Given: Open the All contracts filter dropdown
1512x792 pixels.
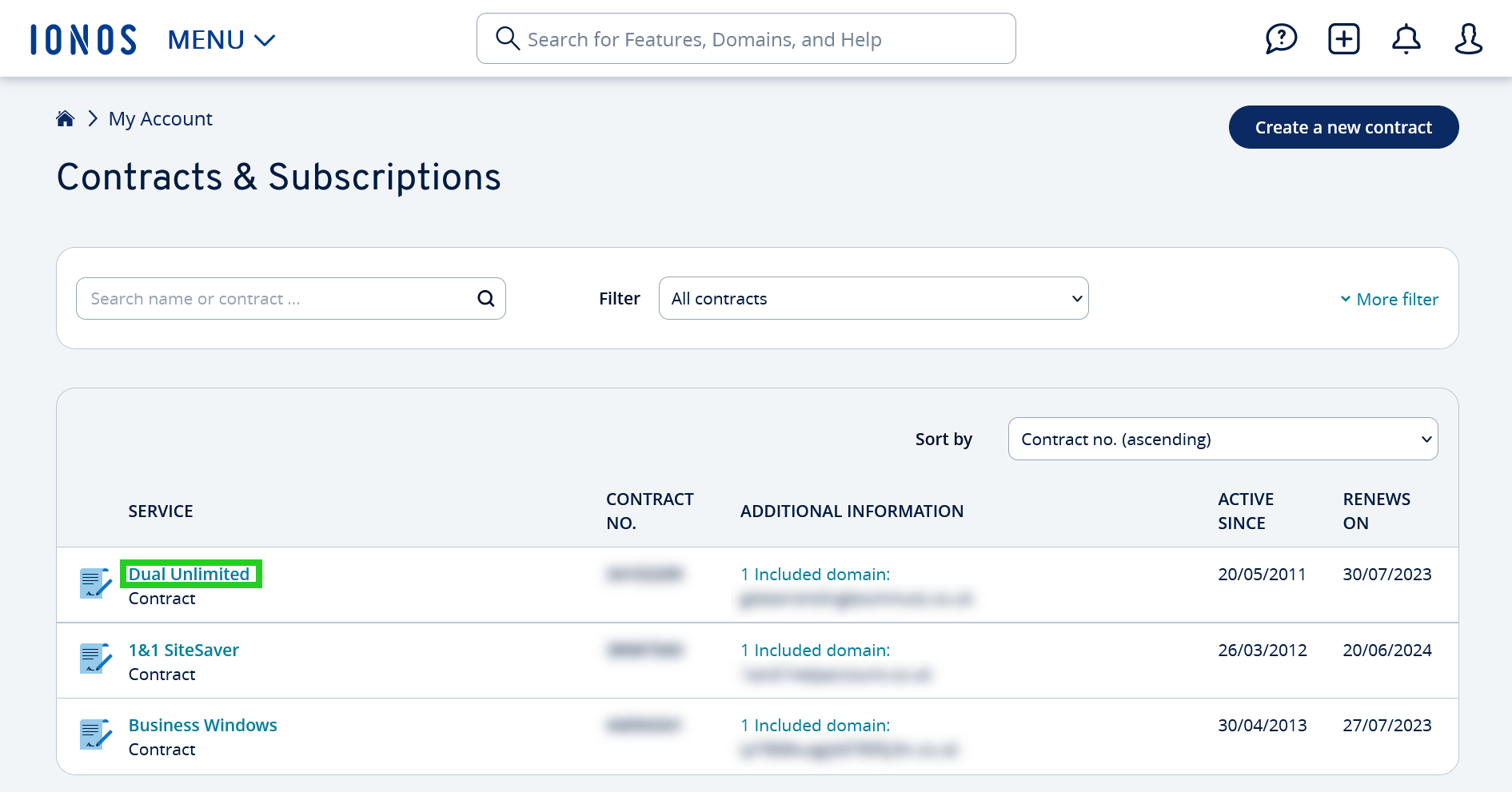Looking at the screenshot, I should (x=873, y=299).
